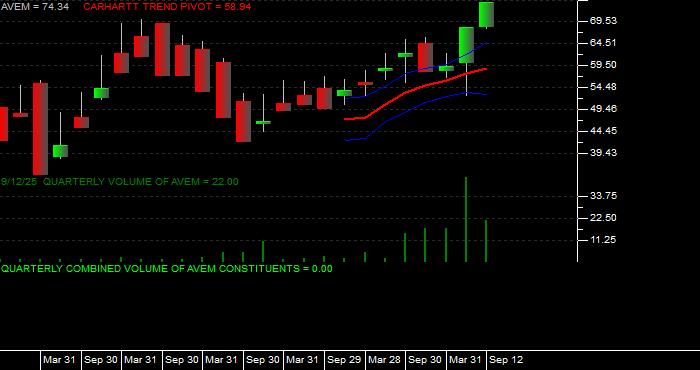Select the CARHARTT TREND PIVOT = 58.94 label
The image size is (700, 370).
point(167,7)
